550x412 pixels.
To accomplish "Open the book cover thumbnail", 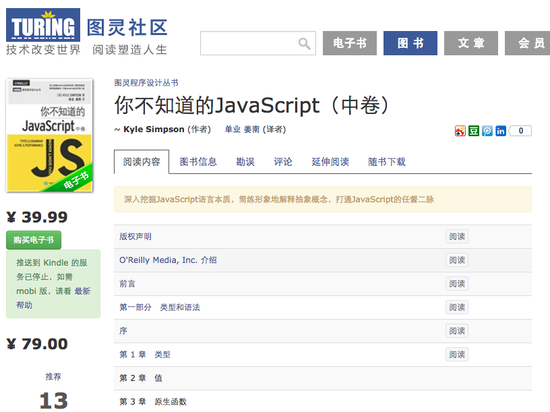I will pyautogui.click(x=49, y=135).
